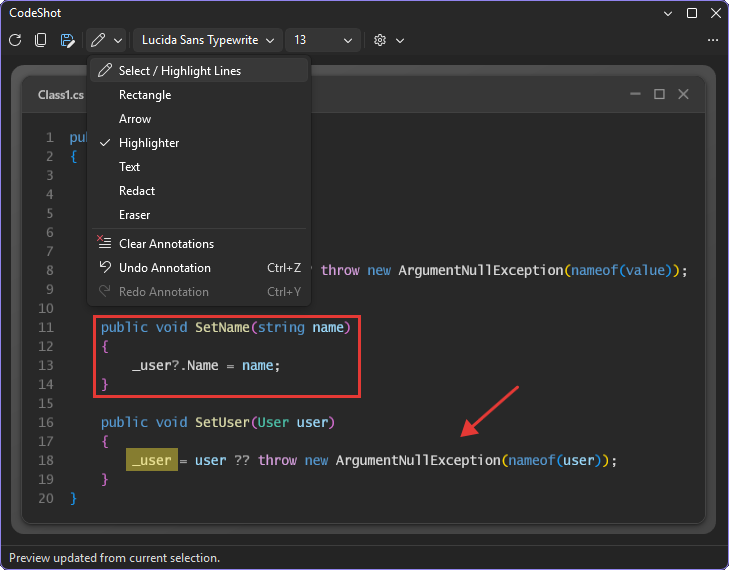Open the font size 13 dropdown
Image resolution: width=729 pixels, height=570 pixels.
point(322,40)
